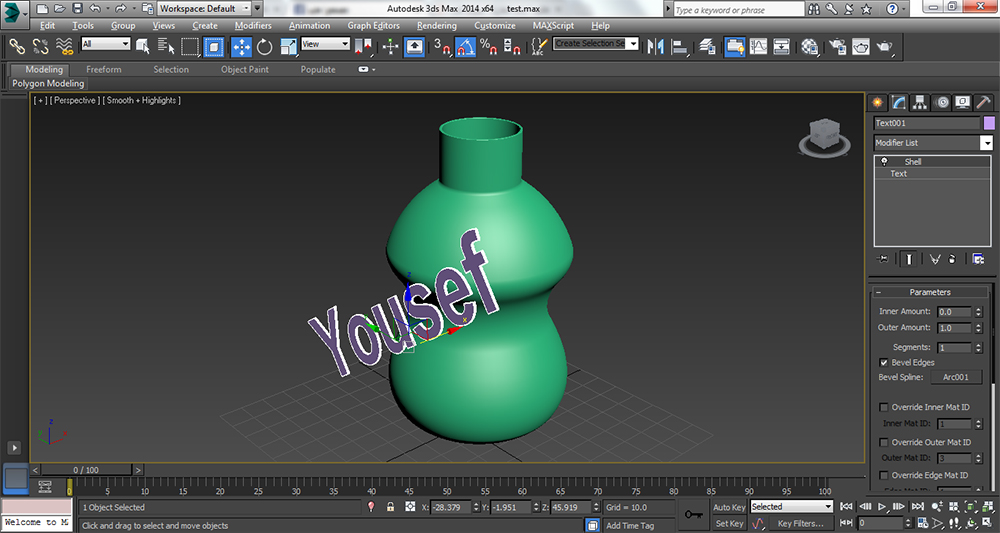The height and width of the screenshot is (533, 1000).
Task: Open the Create Selection Set dropdown
Action: (633, 44)
